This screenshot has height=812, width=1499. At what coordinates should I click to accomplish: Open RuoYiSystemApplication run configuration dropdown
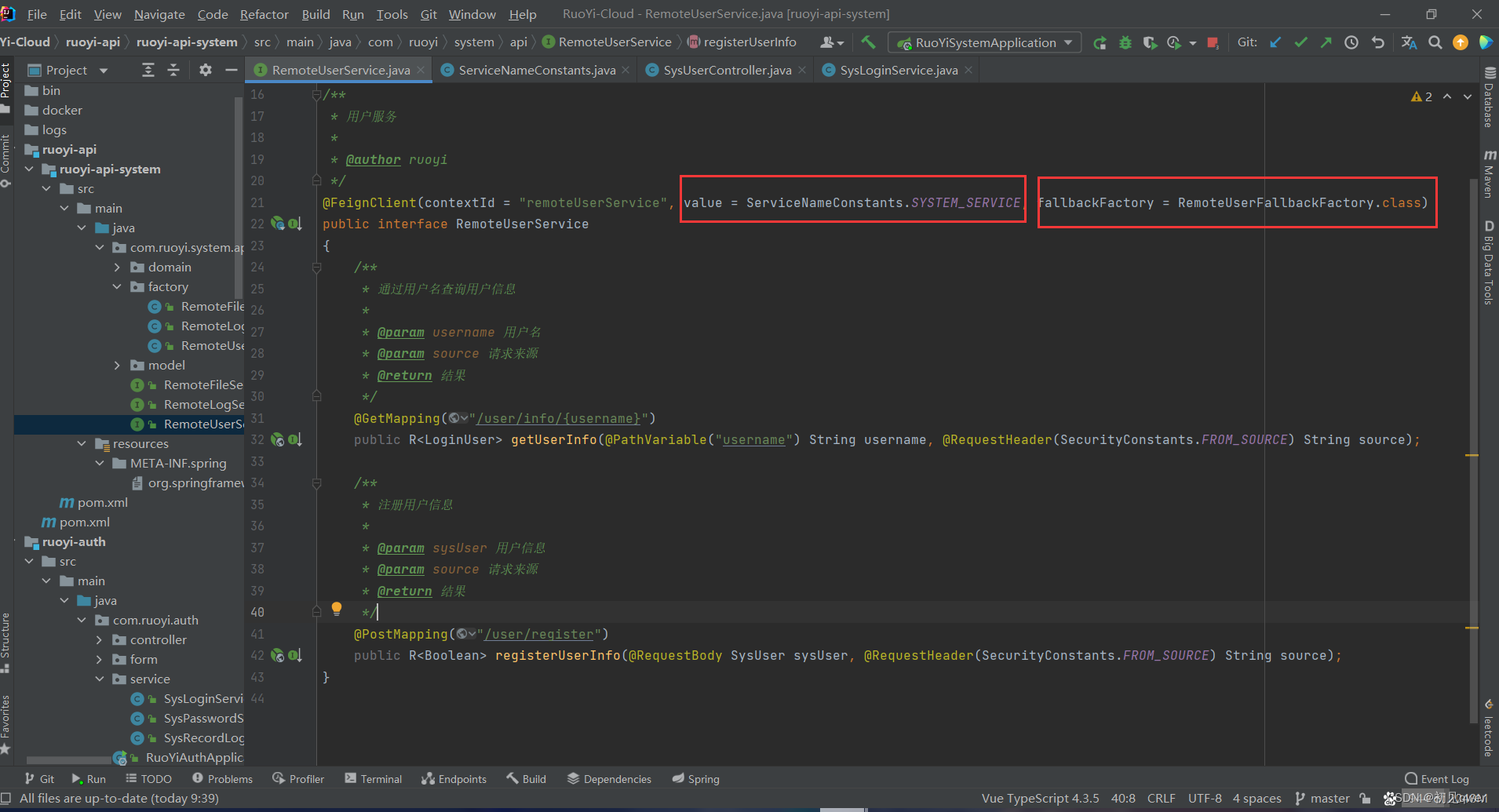coord(984,42)
